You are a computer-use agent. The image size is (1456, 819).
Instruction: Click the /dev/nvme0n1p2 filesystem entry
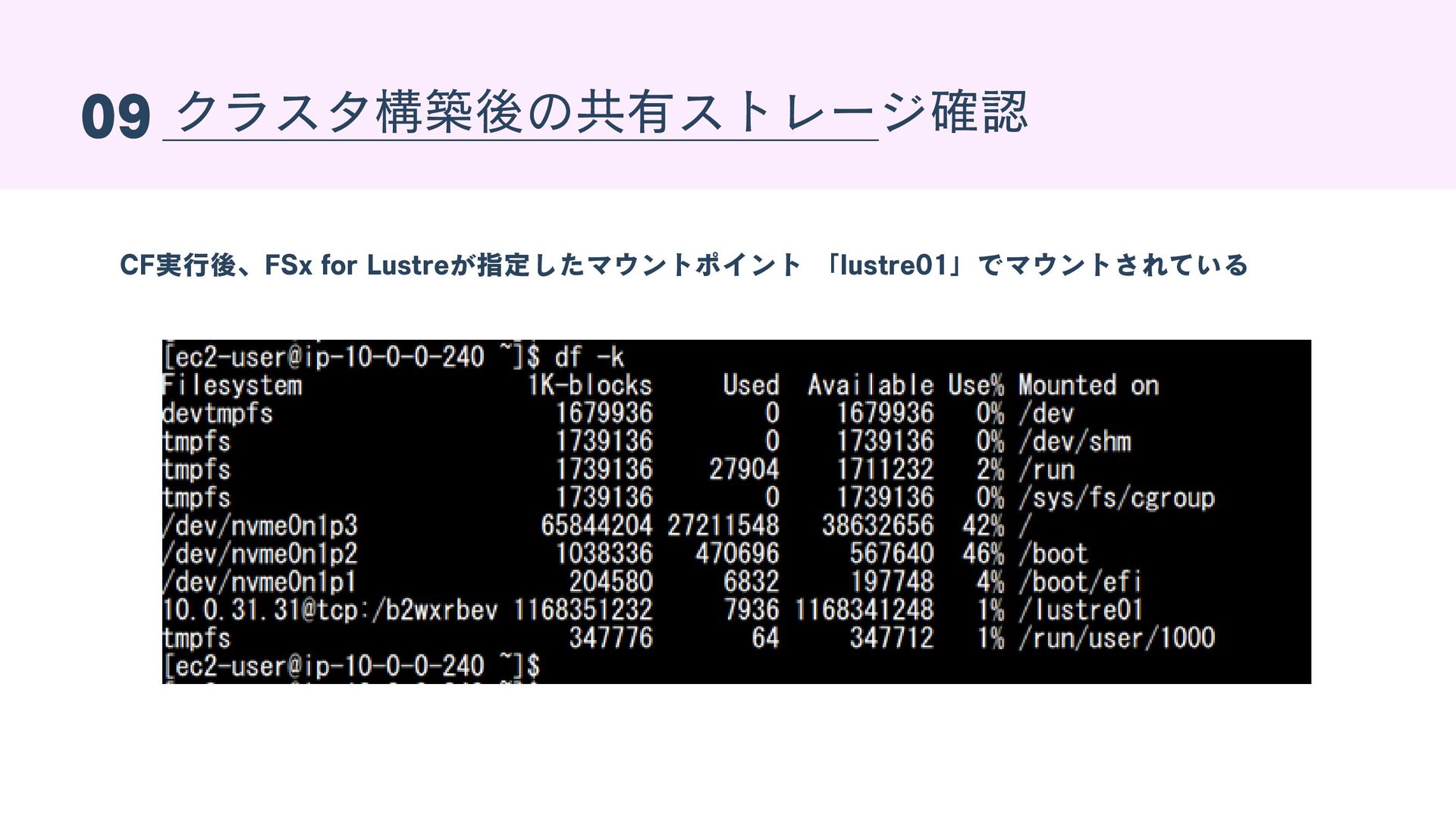coord(259,554)
